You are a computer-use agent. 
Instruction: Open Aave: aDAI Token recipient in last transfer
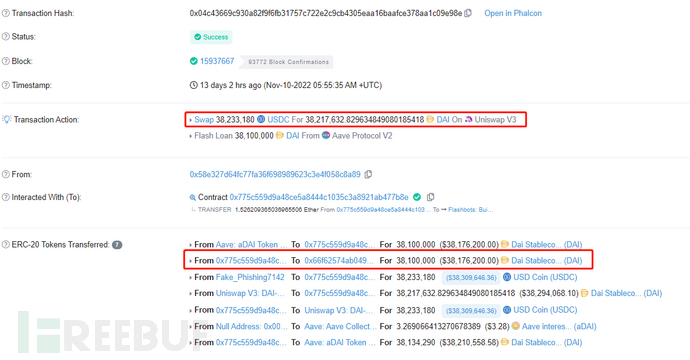coord(340,342)
